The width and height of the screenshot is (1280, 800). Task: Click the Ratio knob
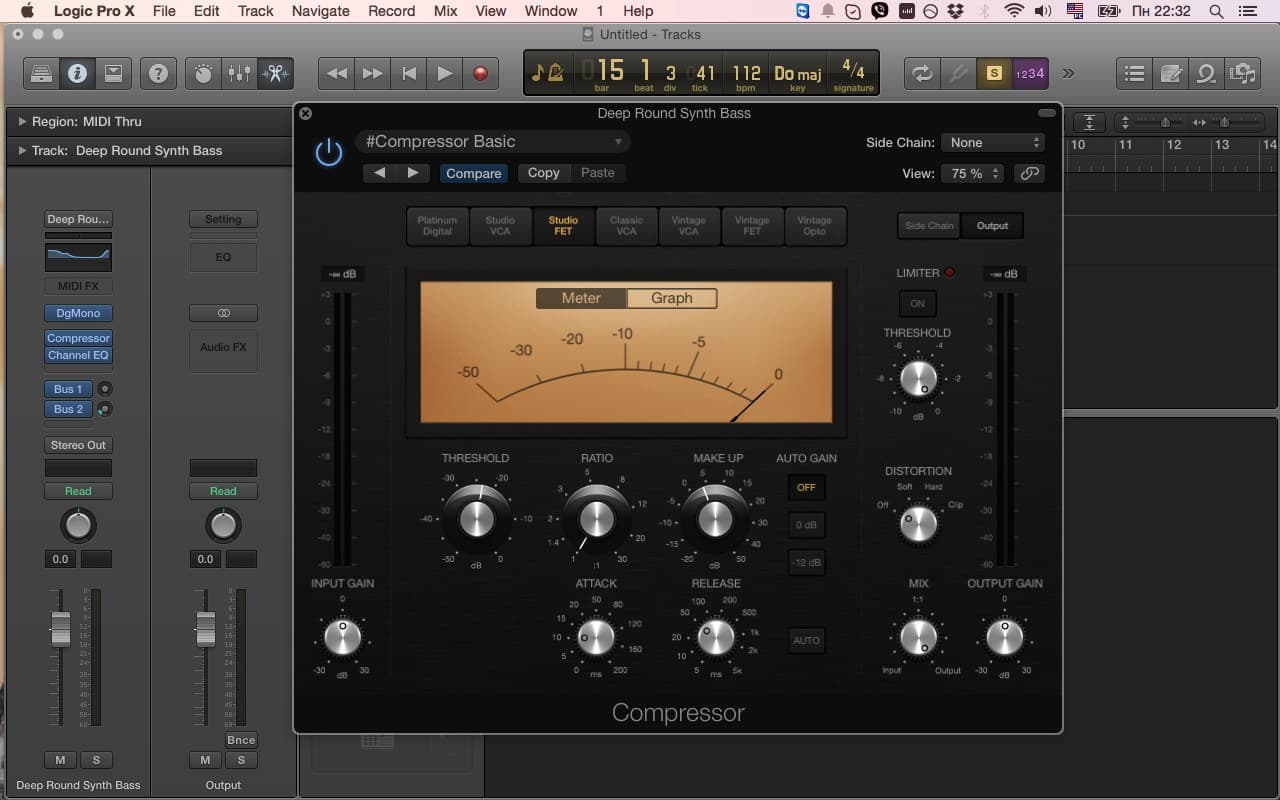[x=596, y=519]
